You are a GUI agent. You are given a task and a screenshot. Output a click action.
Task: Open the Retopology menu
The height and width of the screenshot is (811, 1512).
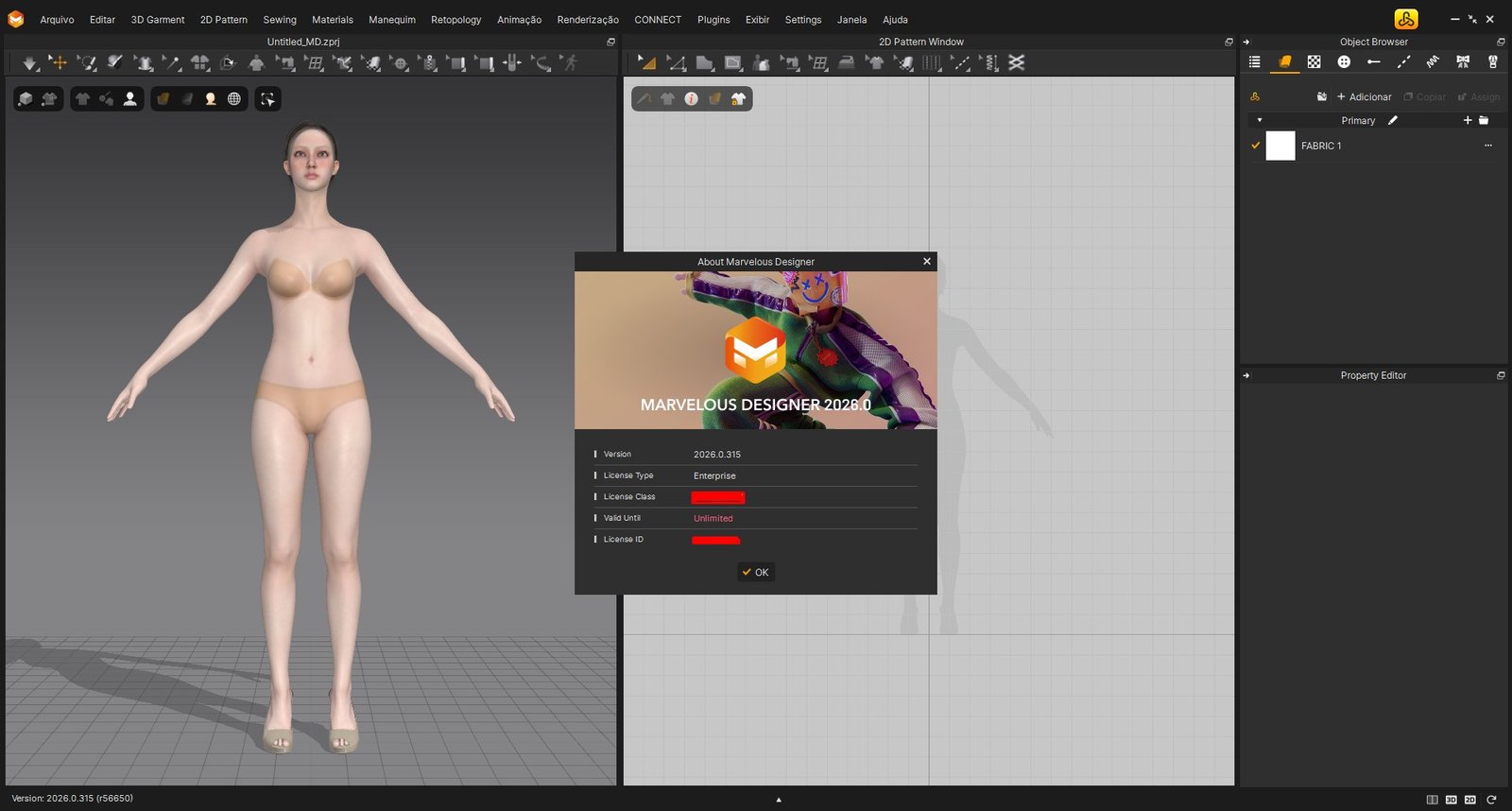[x=455, y=19]
